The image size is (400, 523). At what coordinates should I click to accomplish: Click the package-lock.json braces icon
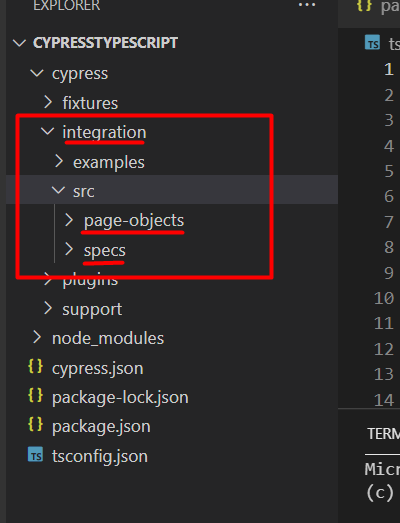click(x=35, y=396)
